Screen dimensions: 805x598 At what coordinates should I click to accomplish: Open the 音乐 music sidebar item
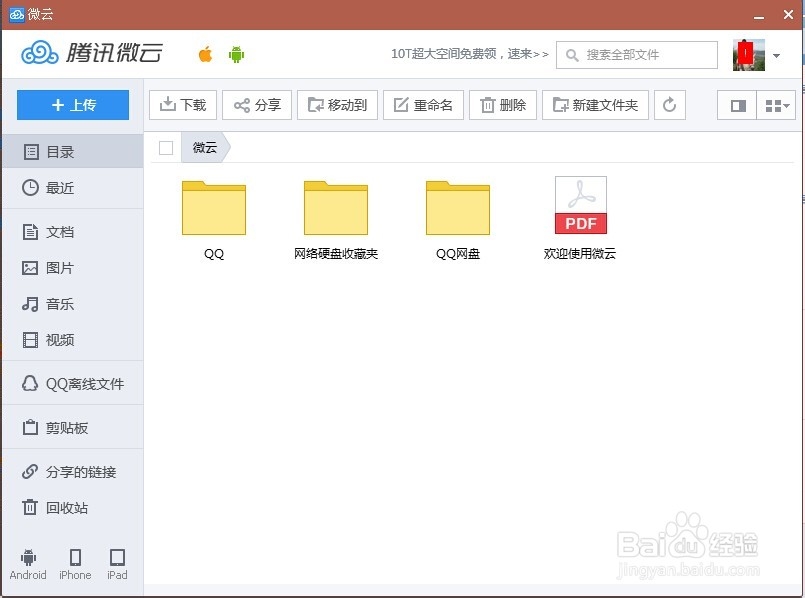click(72, 304)
